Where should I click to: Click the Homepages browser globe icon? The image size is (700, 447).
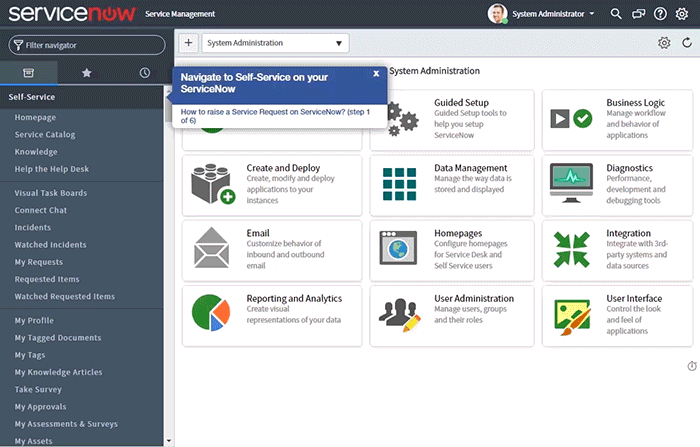tap(398, 248)
